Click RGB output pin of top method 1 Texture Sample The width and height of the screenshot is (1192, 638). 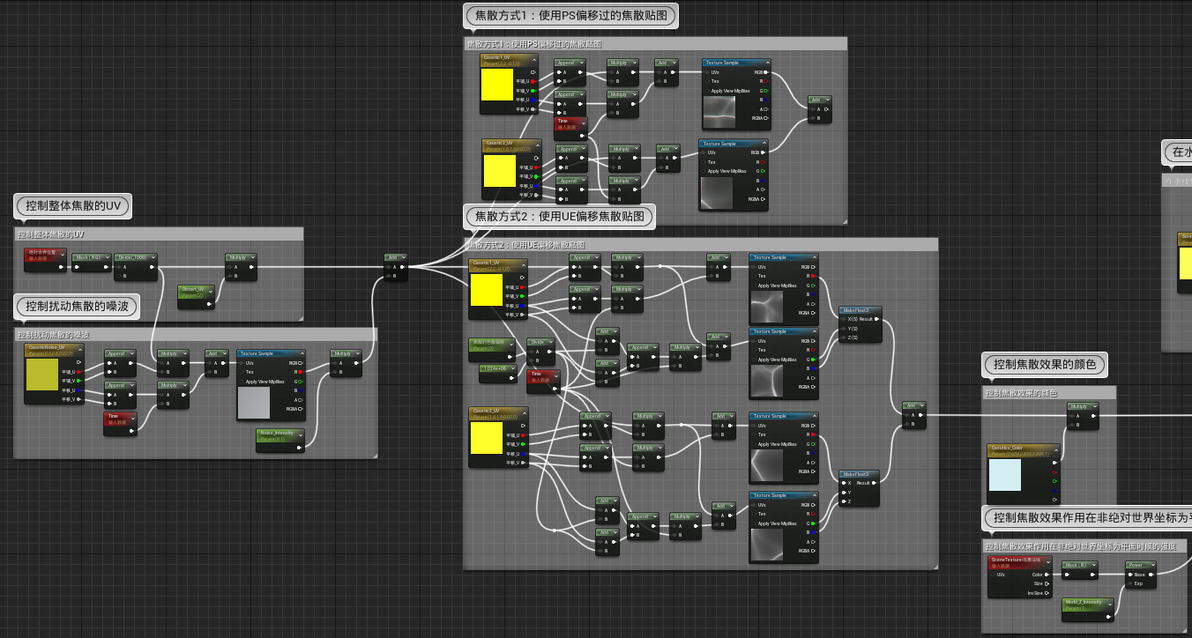click(766, 72)
